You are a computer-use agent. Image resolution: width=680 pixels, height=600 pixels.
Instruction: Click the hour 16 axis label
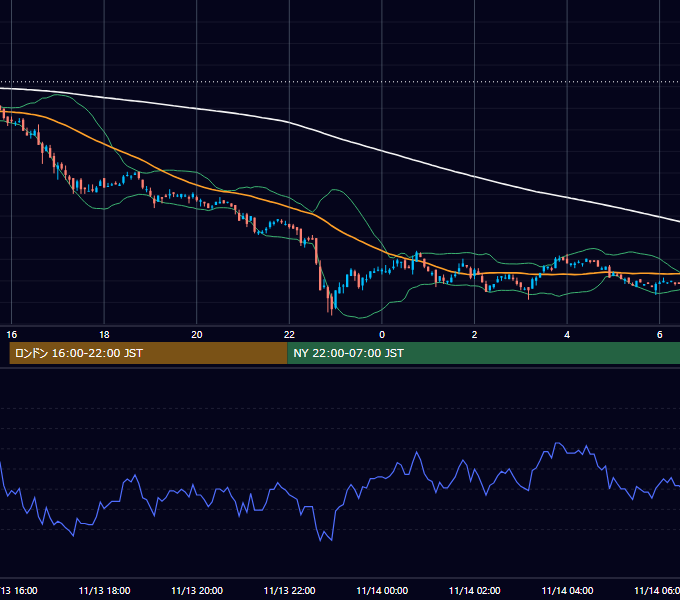12,335
